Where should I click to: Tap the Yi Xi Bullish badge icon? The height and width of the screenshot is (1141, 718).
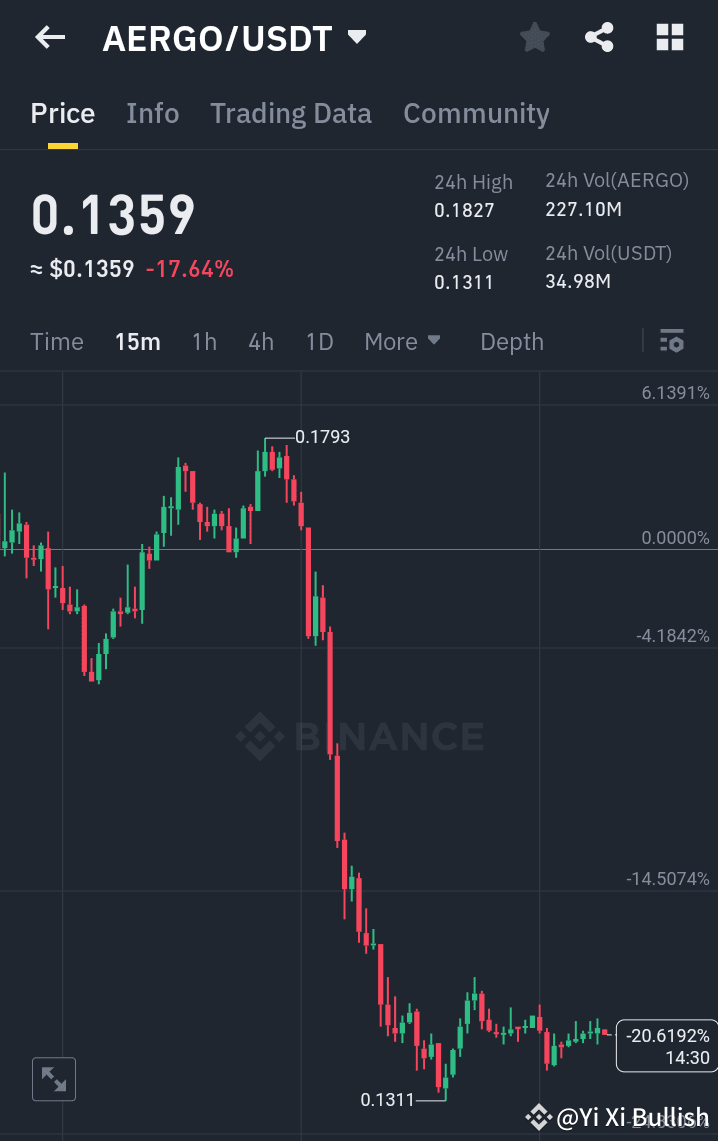[x=538, y=1117]
